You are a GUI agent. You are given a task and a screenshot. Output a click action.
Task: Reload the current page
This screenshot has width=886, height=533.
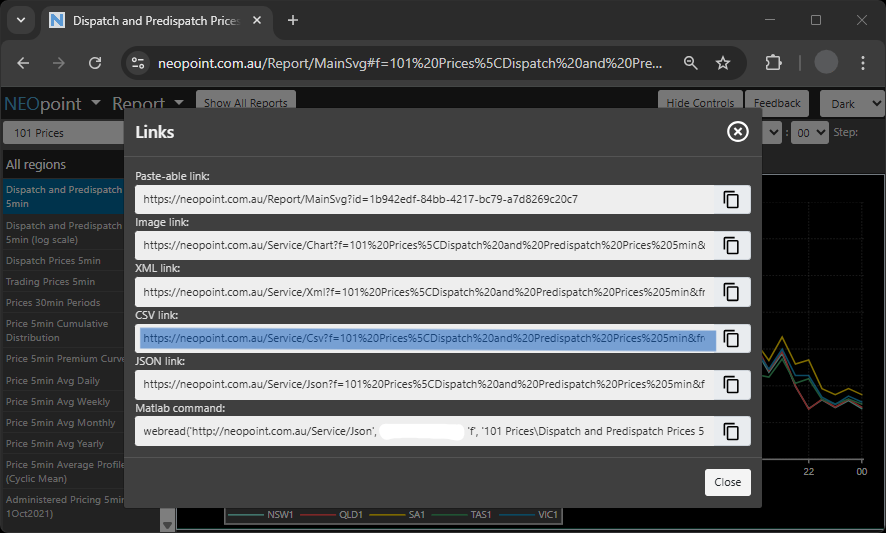95,63
